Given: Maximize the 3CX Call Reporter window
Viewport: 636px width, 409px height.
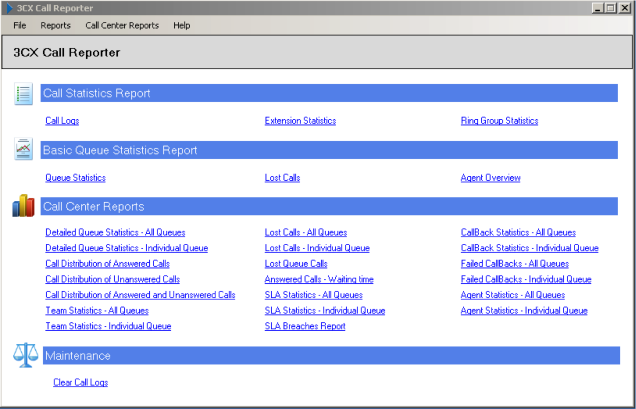Looking at the screenshot, I should [610, 8].
